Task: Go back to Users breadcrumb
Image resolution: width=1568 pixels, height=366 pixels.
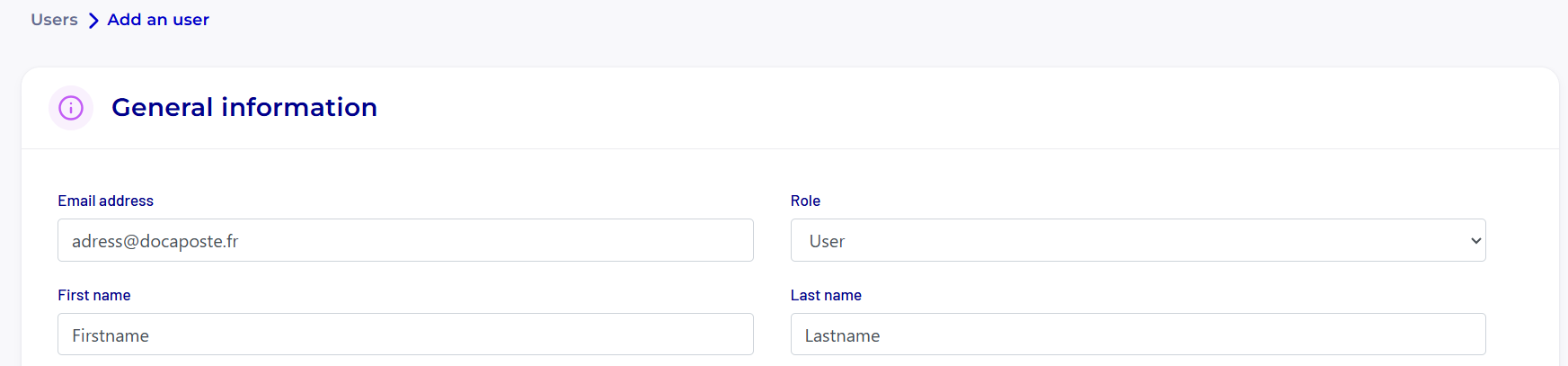Action: 54,20
